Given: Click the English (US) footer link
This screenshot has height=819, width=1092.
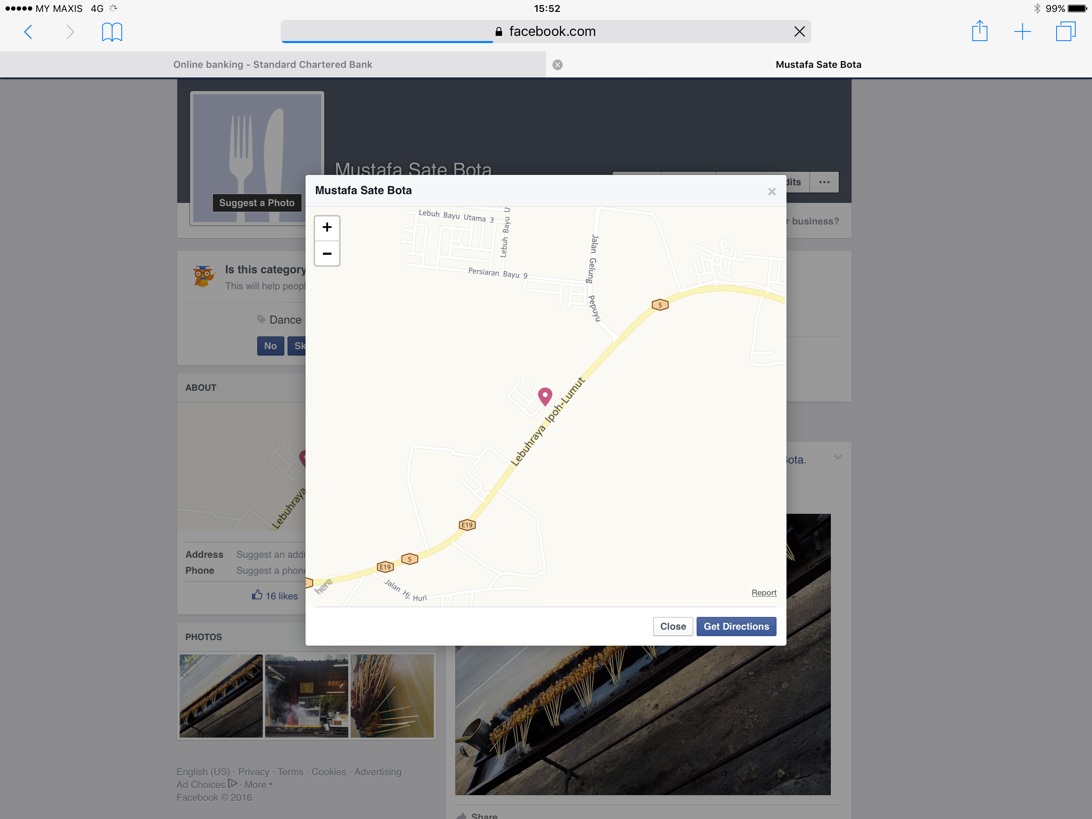Looking at the screenshot, I should pos(203,772).
